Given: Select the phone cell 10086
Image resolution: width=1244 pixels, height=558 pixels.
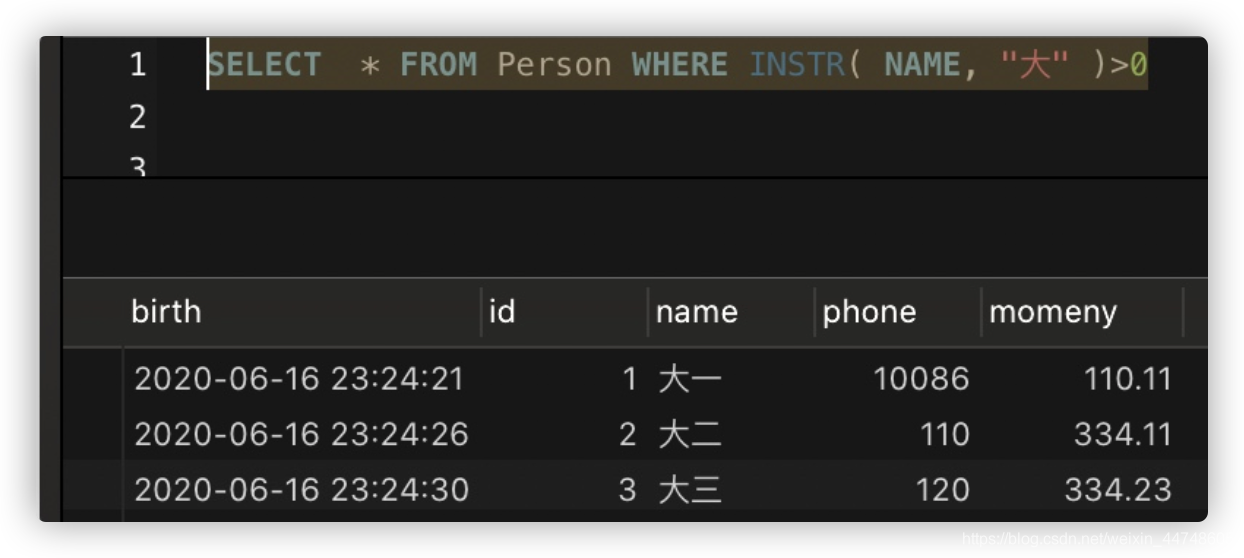Looking at the screenshot, I should 921,379.
